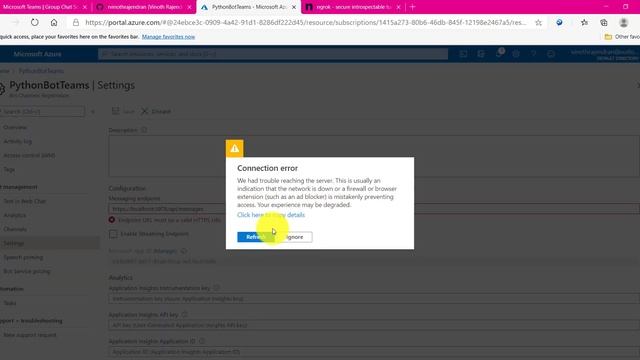This screenshot has width=640, height=360.
Task: Go to browser home page
Action: coord(54,22)
